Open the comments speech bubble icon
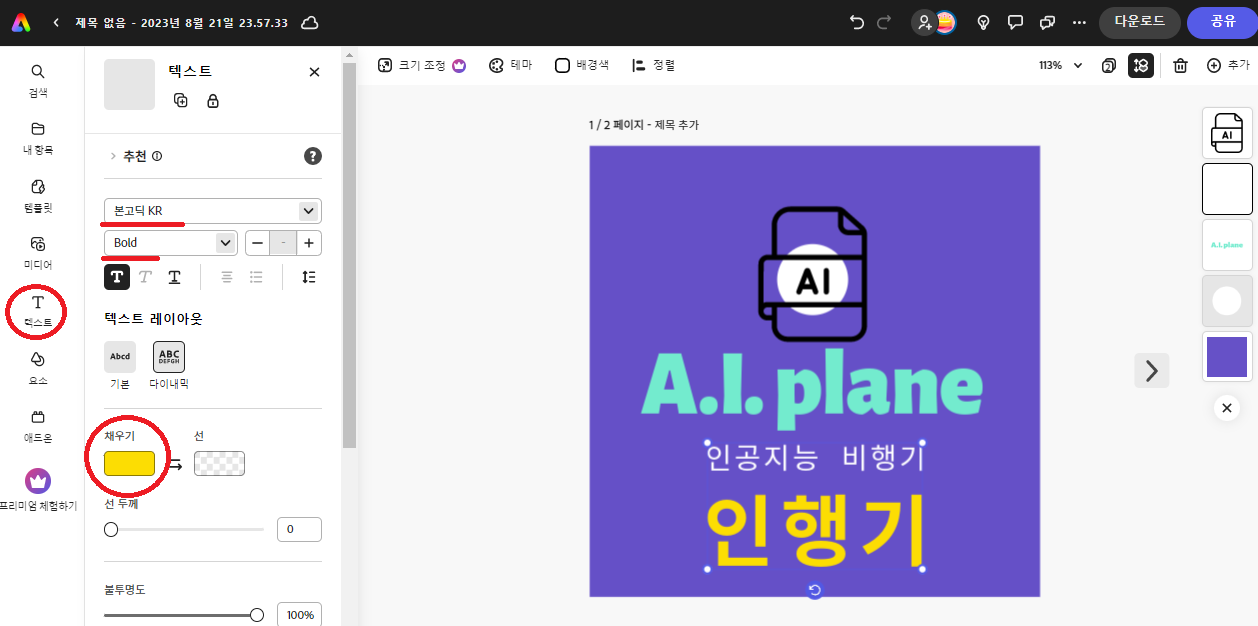Screen dimensions: 1258x626 coord(1015,22)
